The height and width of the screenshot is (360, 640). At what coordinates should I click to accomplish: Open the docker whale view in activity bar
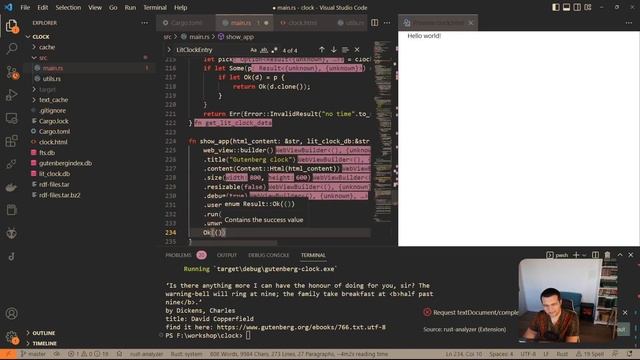pyautogui.click(x=11, y=187)
